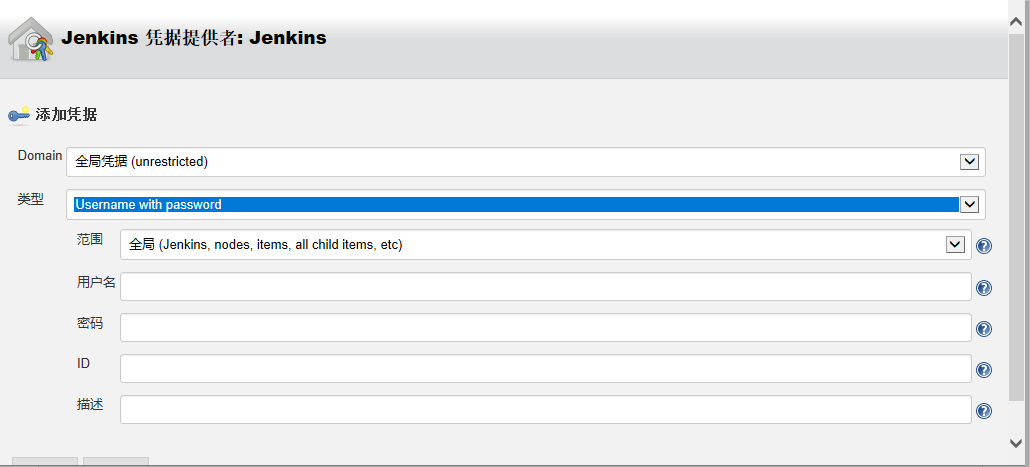This screenshot has width=1030, height=467.
Task: Click the 描述 description field
Action: [545, 410]
